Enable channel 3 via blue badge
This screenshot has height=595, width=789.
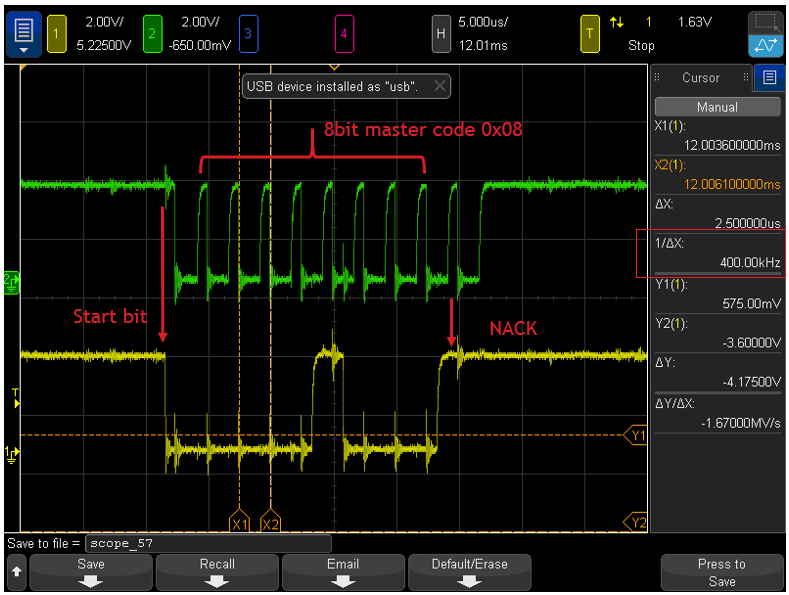tap(248, 35)
